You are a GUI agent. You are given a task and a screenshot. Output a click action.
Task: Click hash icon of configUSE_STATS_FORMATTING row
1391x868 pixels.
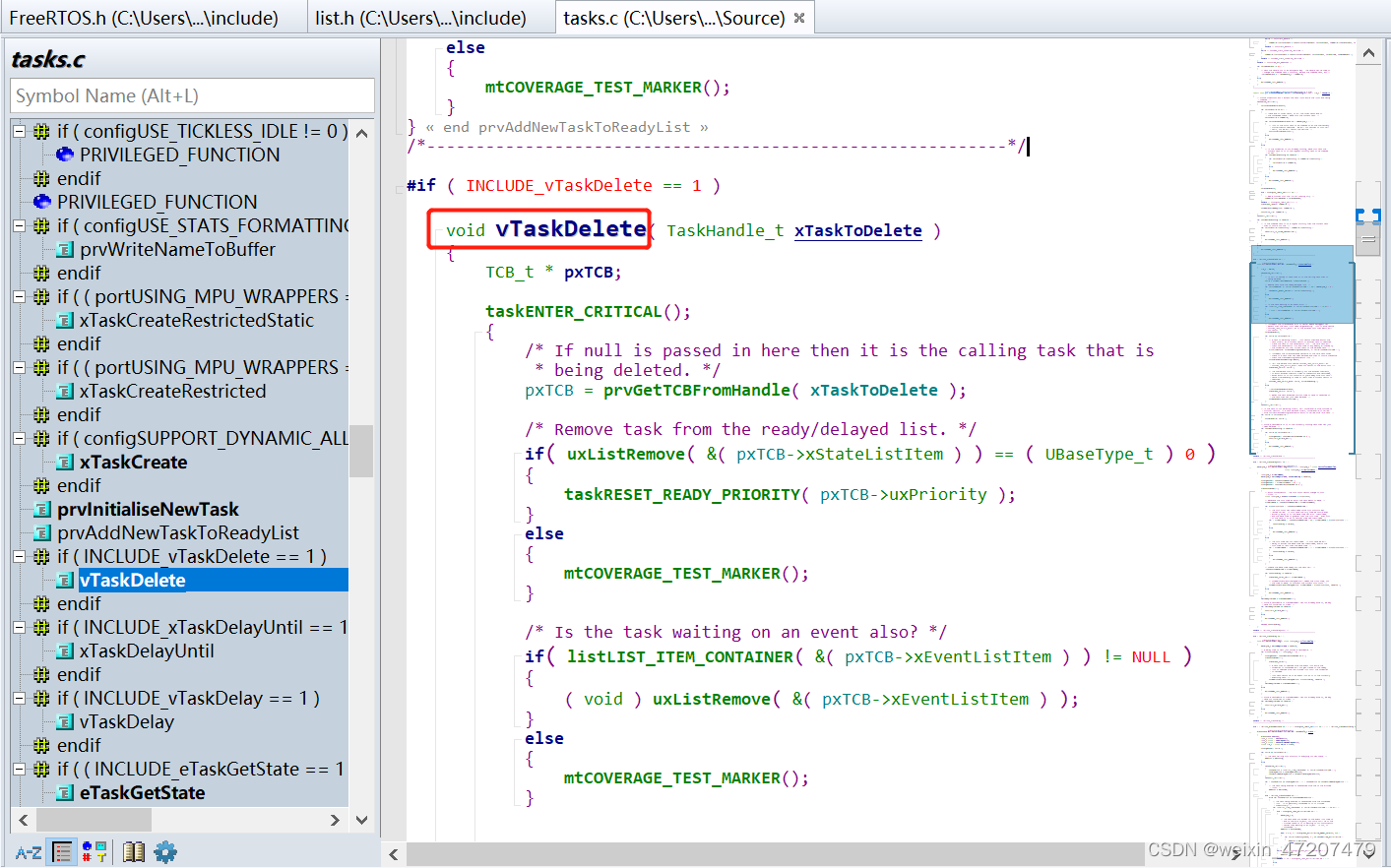(41, 225)
